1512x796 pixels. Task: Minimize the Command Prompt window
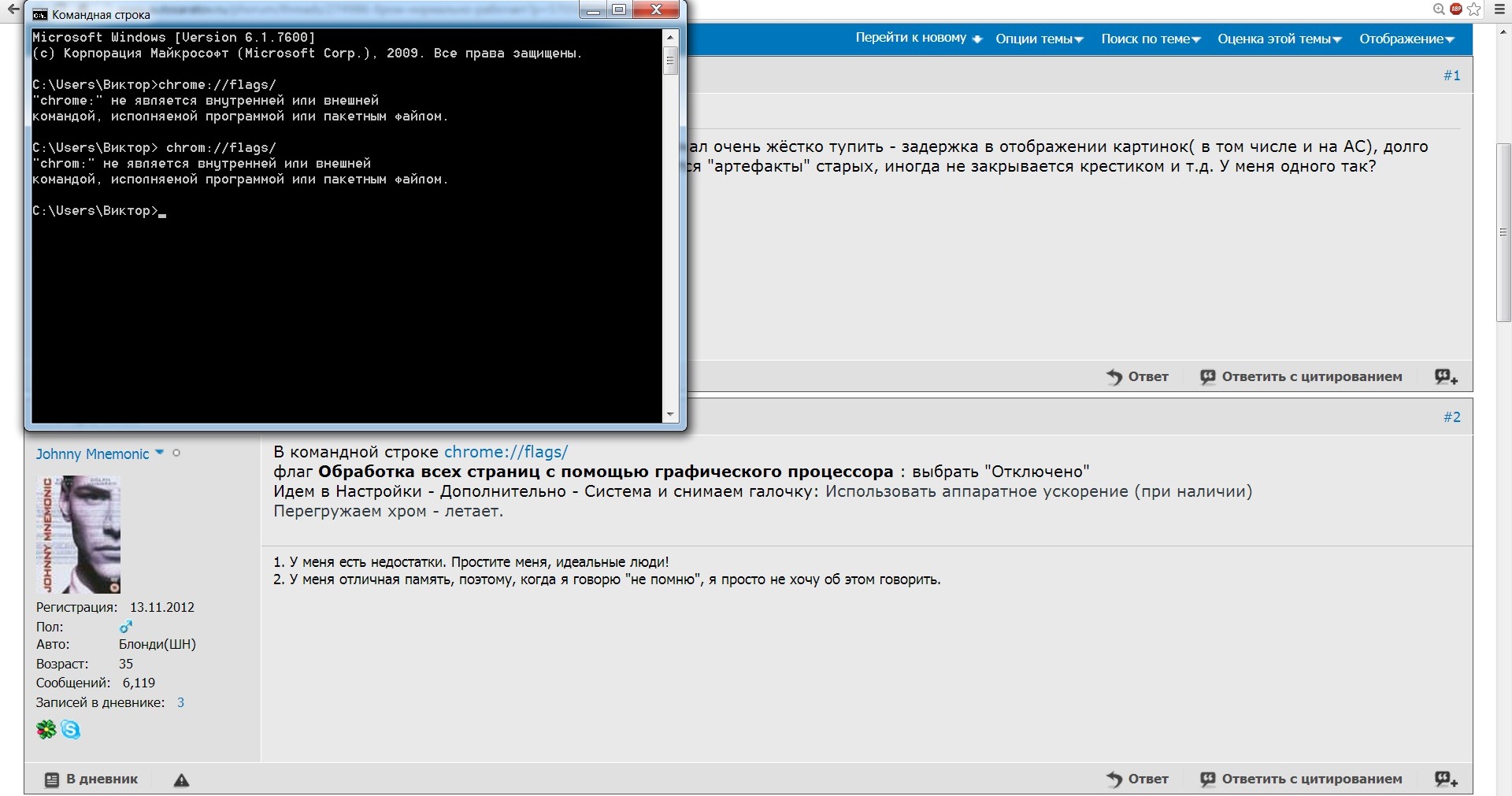click(594, 10)
